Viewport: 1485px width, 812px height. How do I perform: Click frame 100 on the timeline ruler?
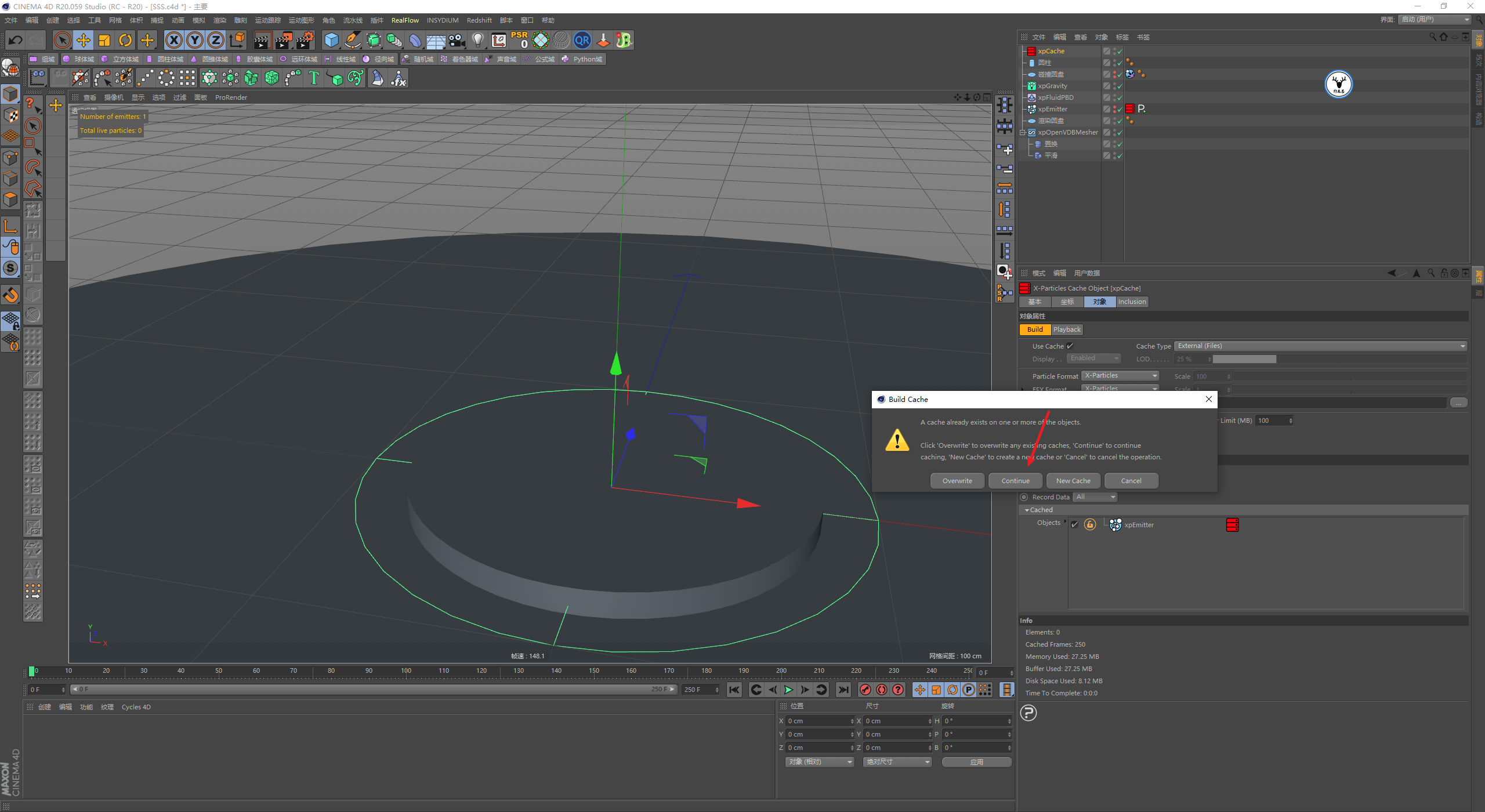(x=406, y=672)
